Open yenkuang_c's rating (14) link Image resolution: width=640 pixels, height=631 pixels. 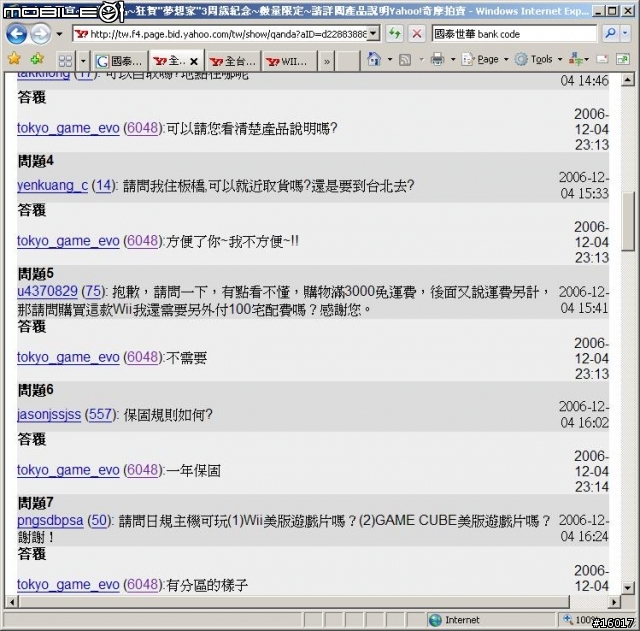(103, 186)
